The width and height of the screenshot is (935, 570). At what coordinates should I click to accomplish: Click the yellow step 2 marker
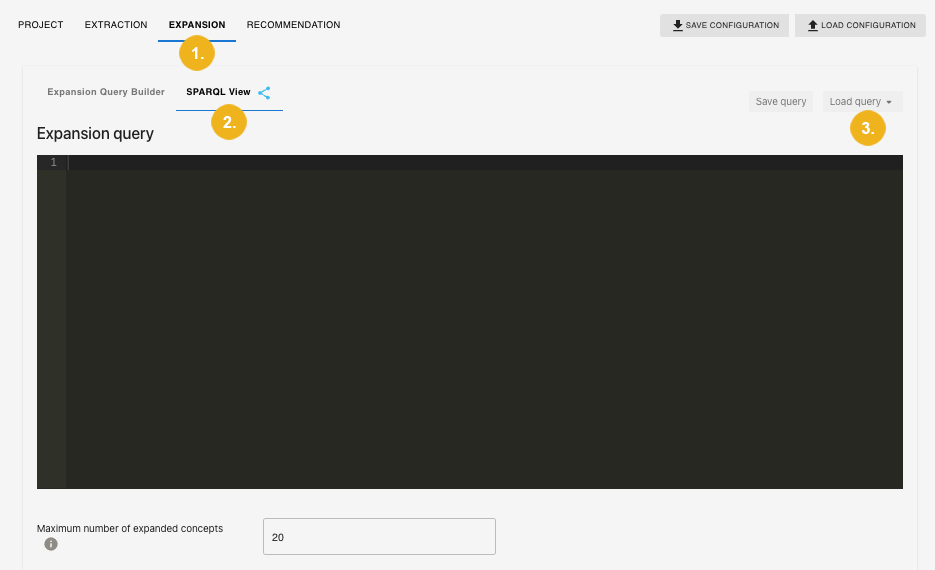[x=229, y=122]
